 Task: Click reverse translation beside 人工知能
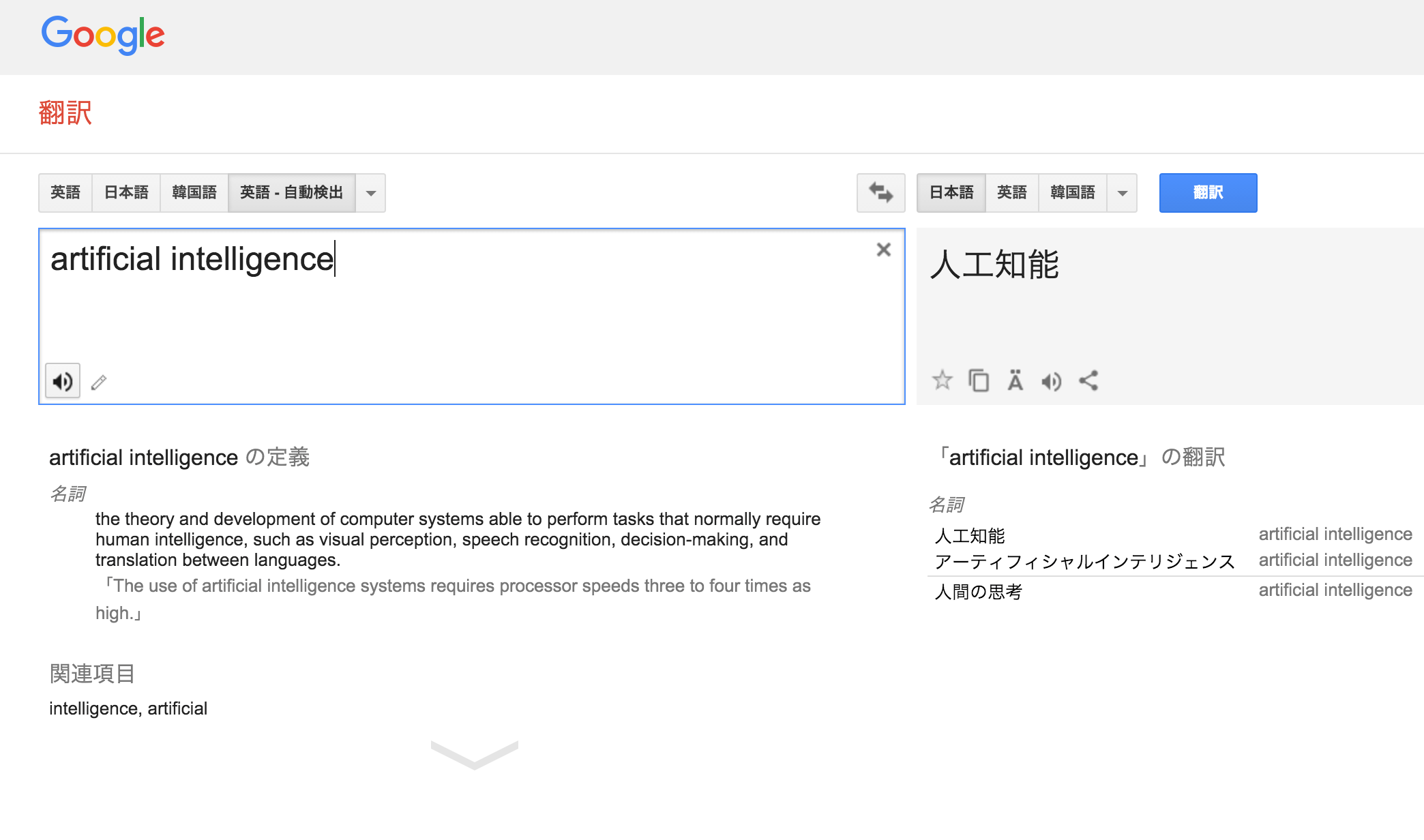(1335, 534)
